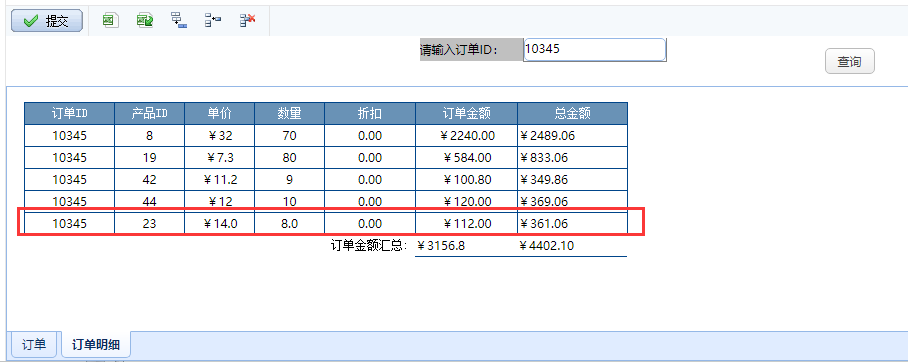Image resolution: width=908 pixels, height=362 pixels.
Task: Click total amount cell ¥2489.06
Action: coord(573,136)
